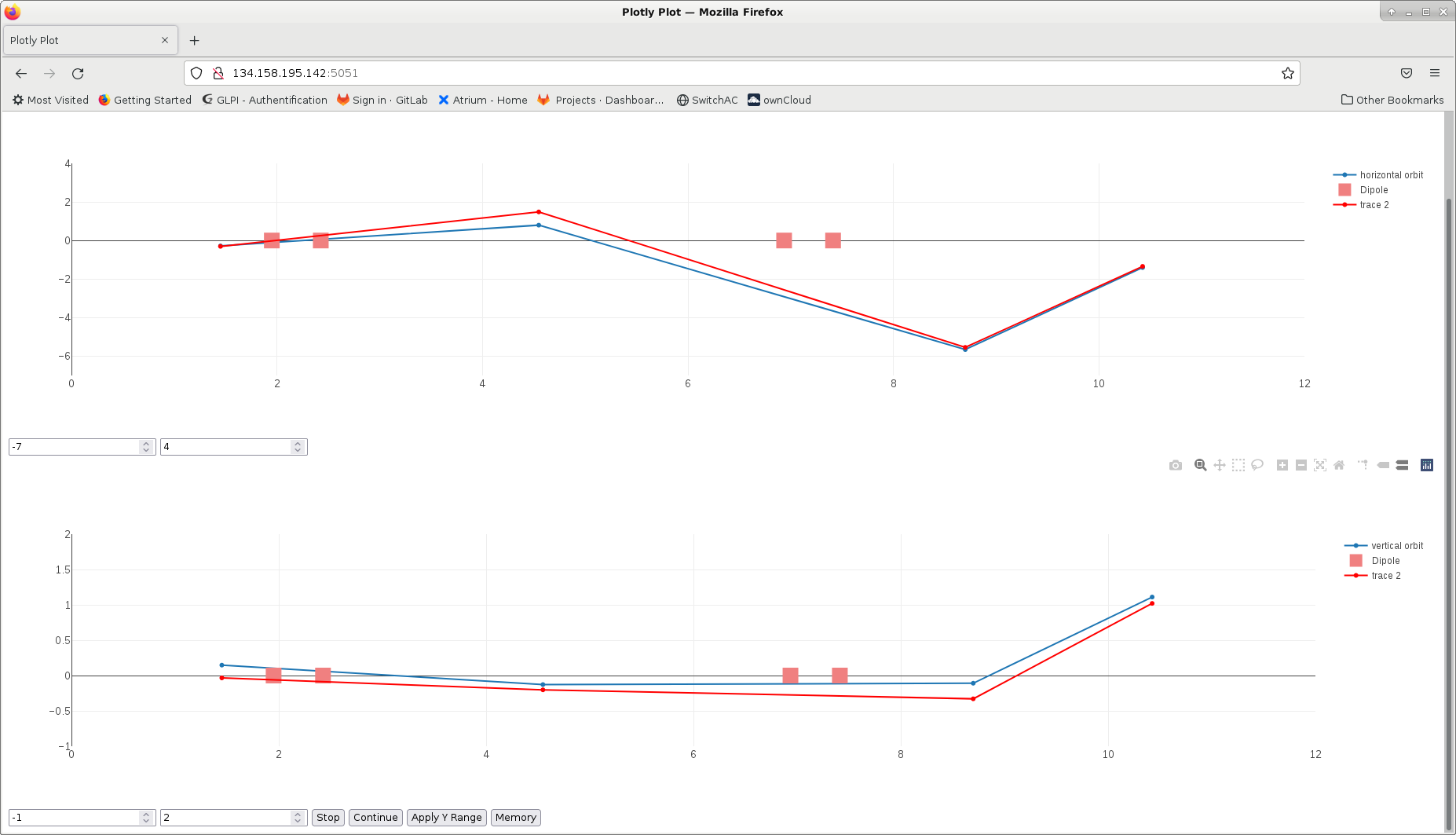Click the Apply Y Range button
Screen dimensions: 1456x835
[x=446, y=817]
